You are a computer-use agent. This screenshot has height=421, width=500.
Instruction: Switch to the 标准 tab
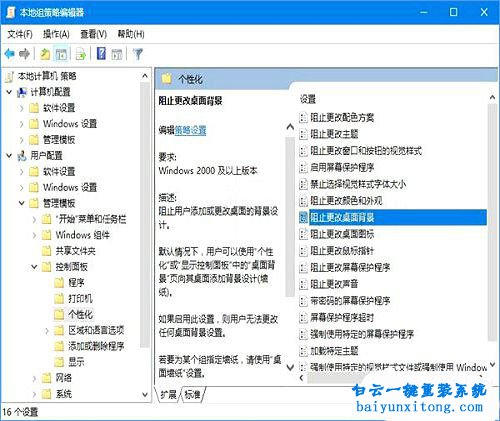point(193,395)
